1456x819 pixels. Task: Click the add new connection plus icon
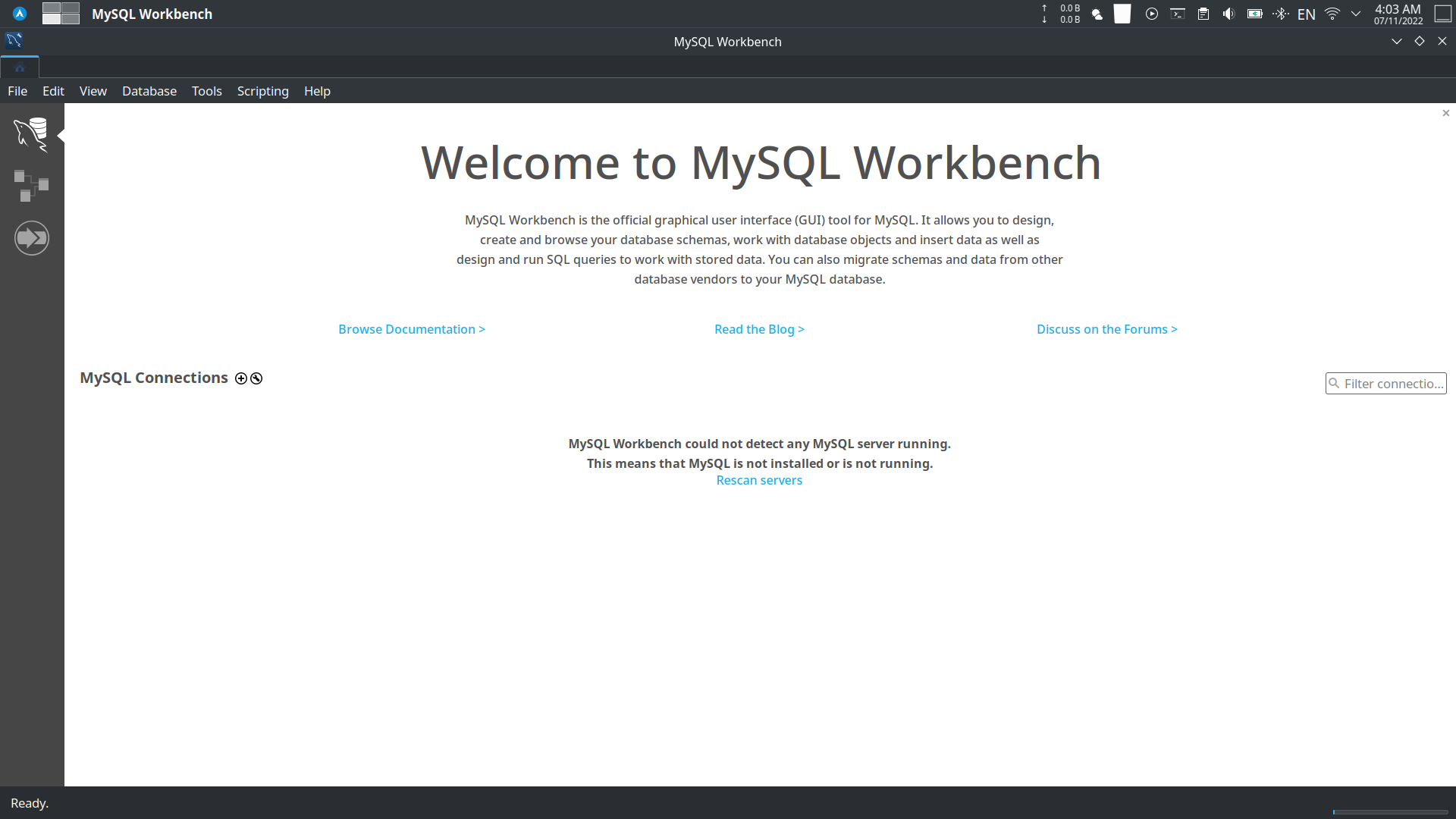click(240, 378)
